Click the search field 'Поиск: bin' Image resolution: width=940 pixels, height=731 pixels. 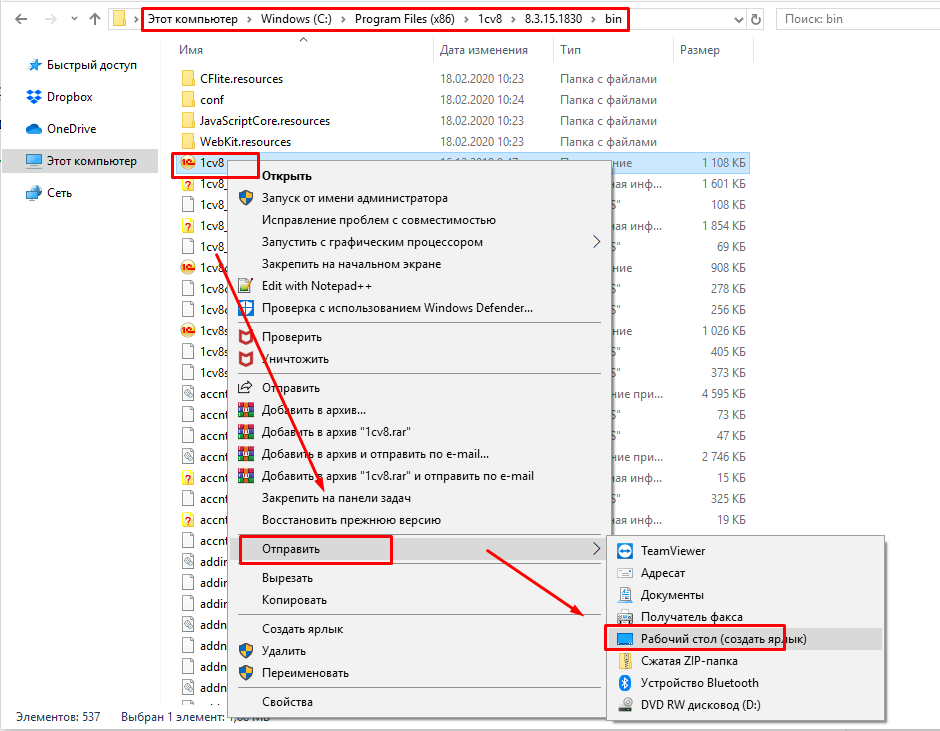click(858, 19)
